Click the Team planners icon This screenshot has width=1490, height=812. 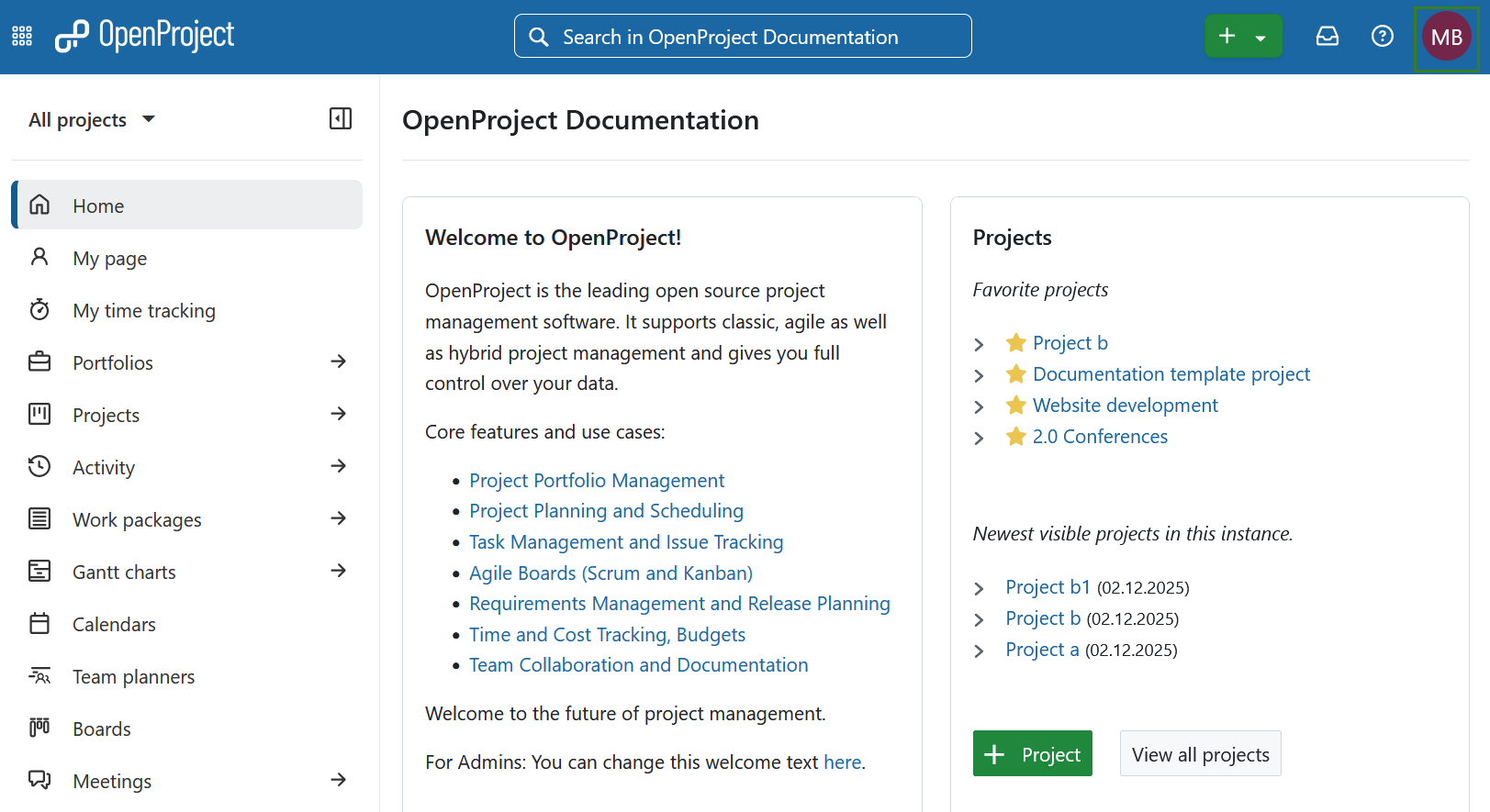pos(39,675)
